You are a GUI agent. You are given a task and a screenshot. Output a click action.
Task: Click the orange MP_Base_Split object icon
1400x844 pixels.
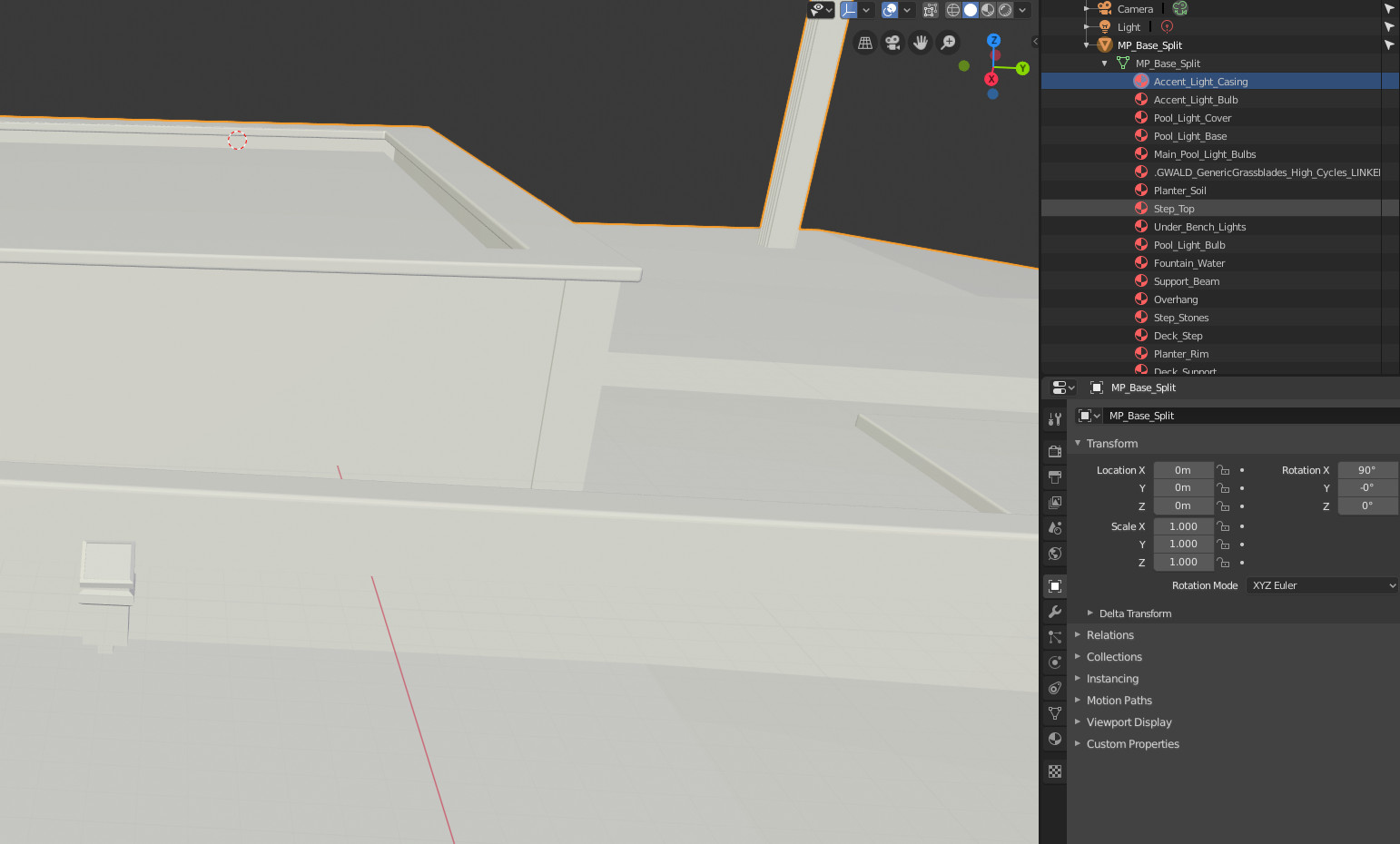point(1104,44)
